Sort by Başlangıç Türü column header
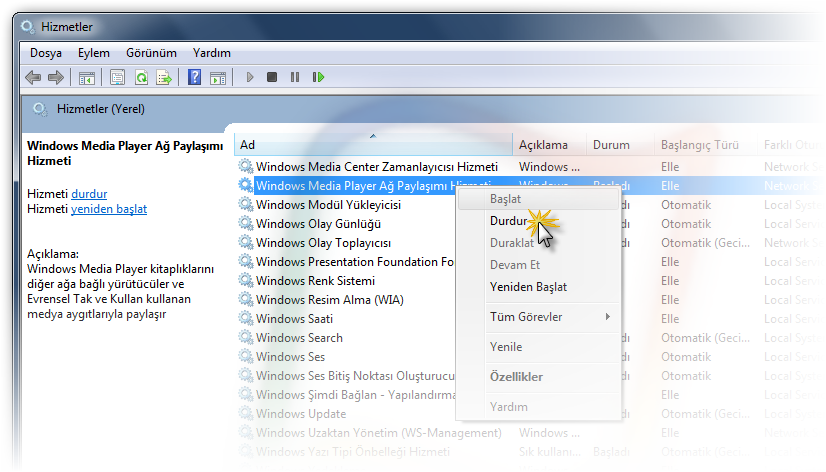826x472 pixels. coord(705,145)
